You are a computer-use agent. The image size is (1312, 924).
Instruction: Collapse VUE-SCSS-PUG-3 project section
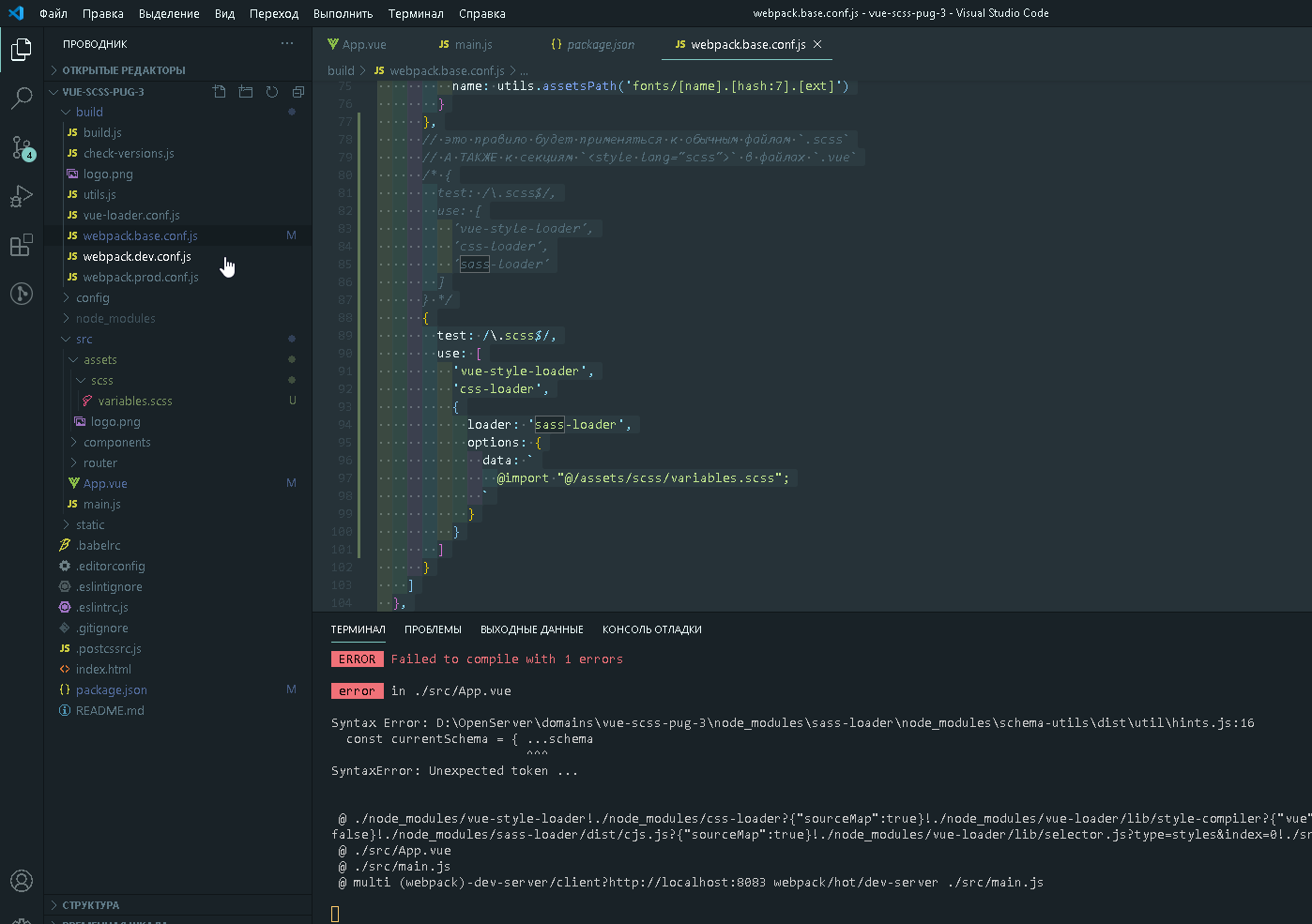tap(103, 92)
